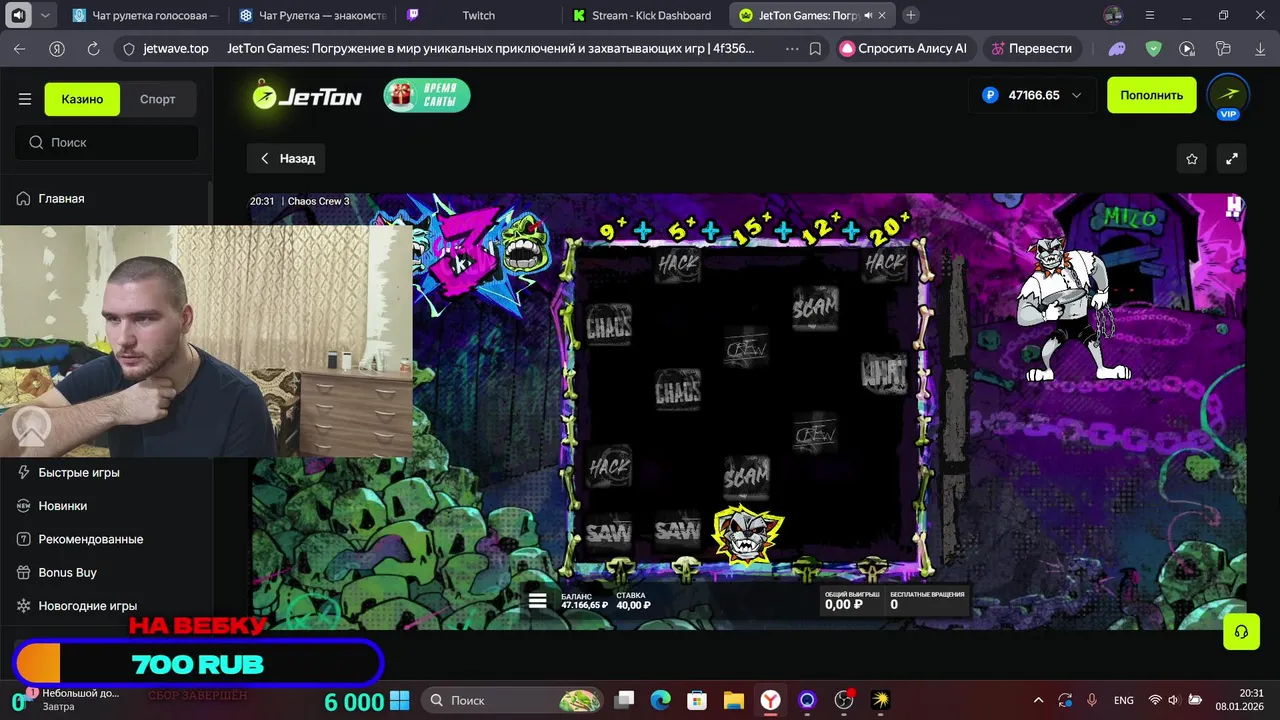Open the slot game hamburger menu
The image size is (1280, 720).
[x=538, y=600]
